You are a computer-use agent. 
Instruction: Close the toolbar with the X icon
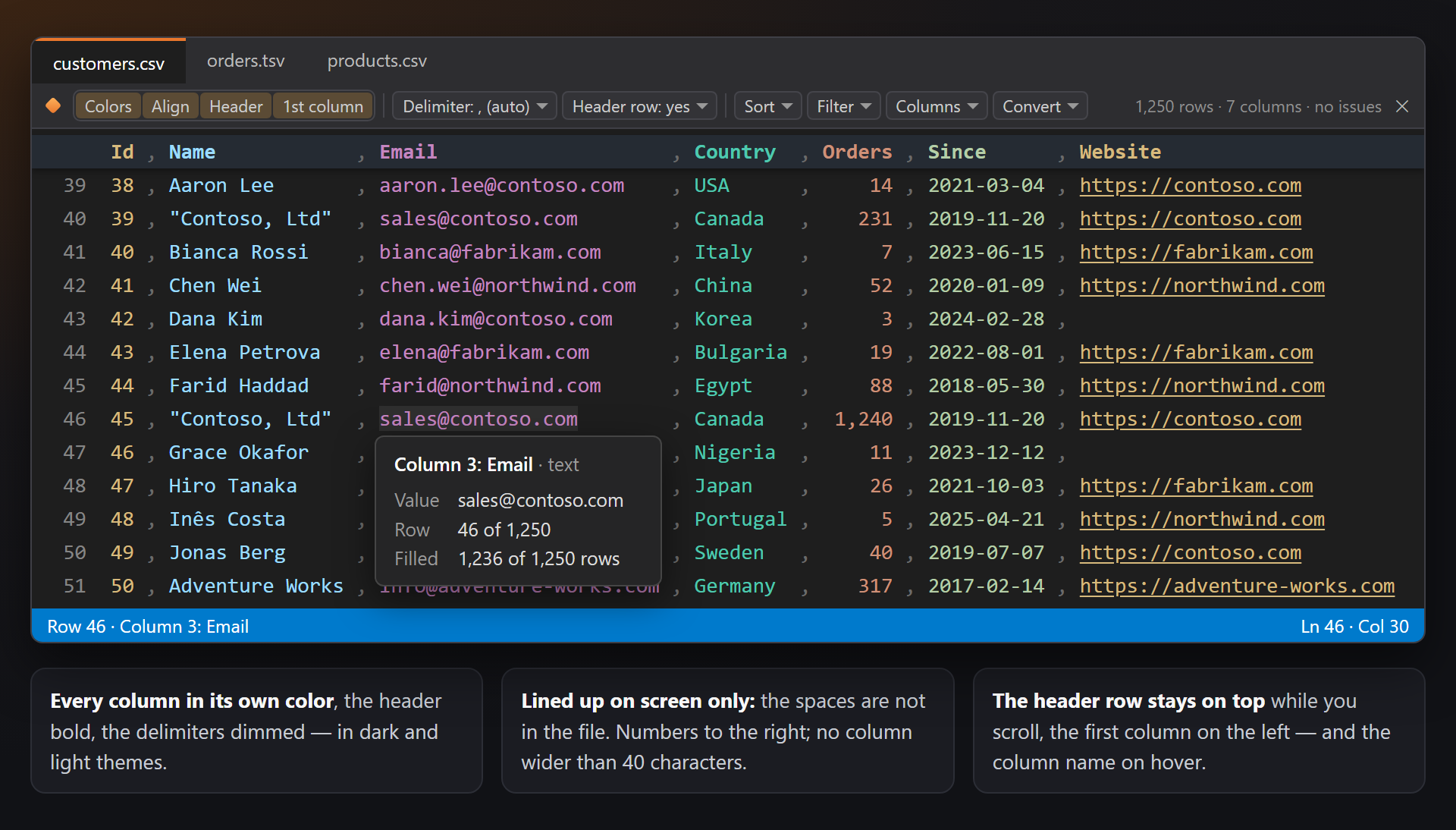[x=1402, y=106]
